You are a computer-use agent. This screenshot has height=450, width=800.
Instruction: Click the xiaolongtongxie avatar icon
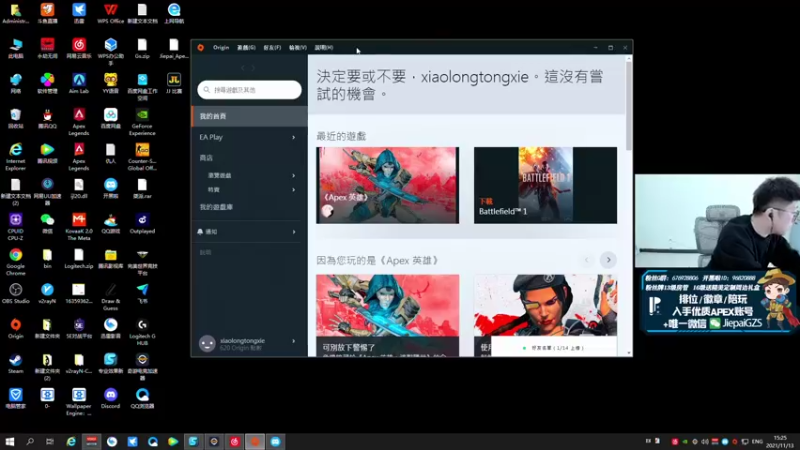(x=207, y=343)
